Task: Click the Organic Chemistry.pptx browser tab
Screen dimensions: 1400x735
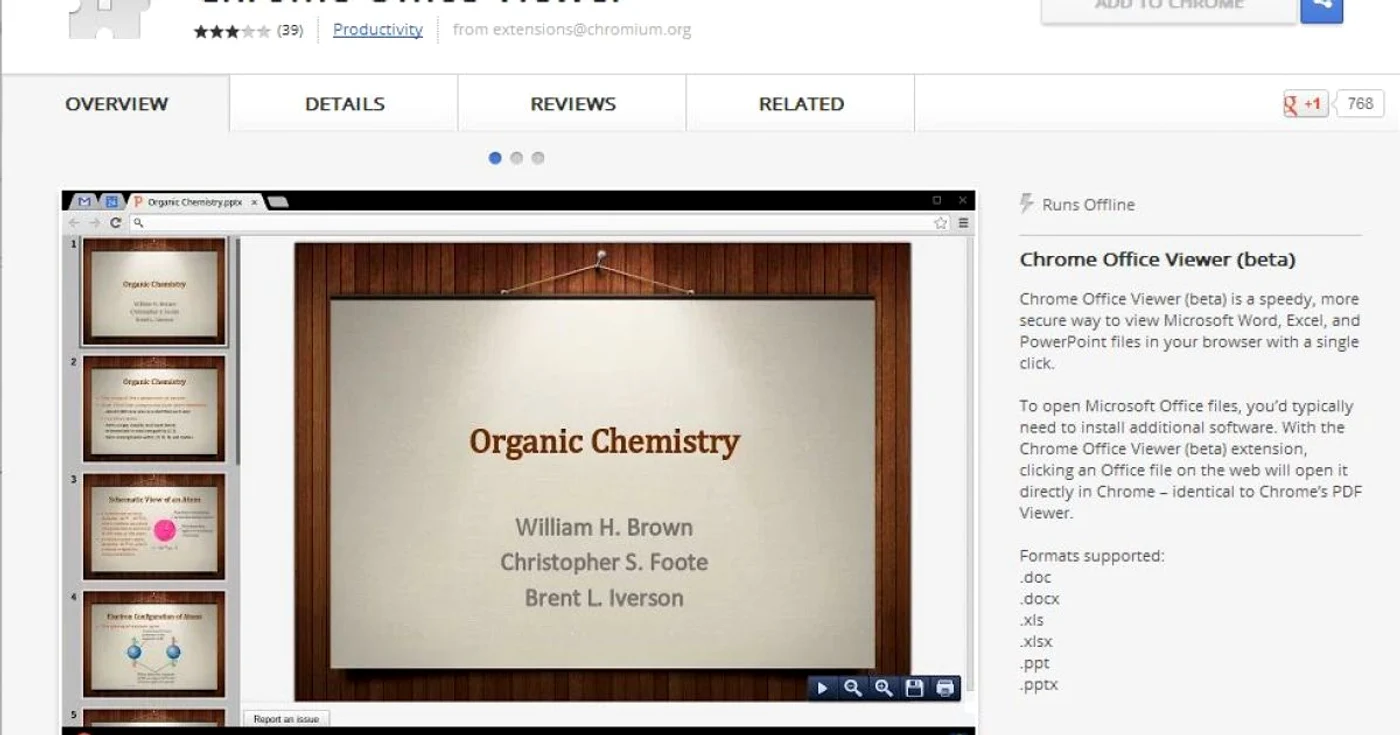Action: click(x=194, y=202)
